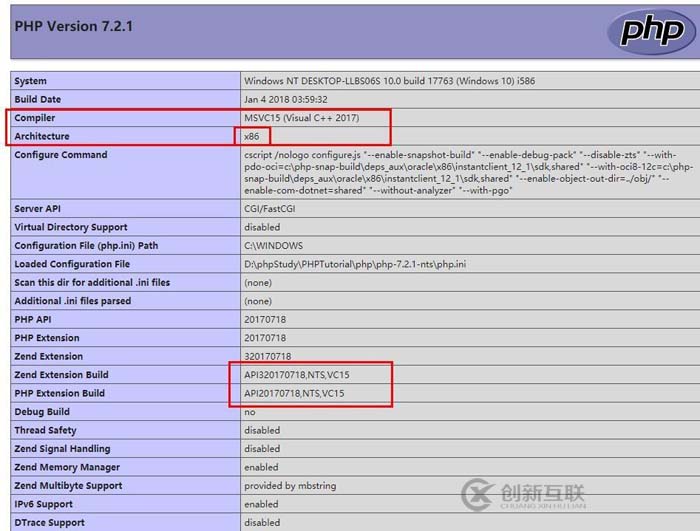
Task: Click the 'Debug Build' label
Action: coord(42,412)
